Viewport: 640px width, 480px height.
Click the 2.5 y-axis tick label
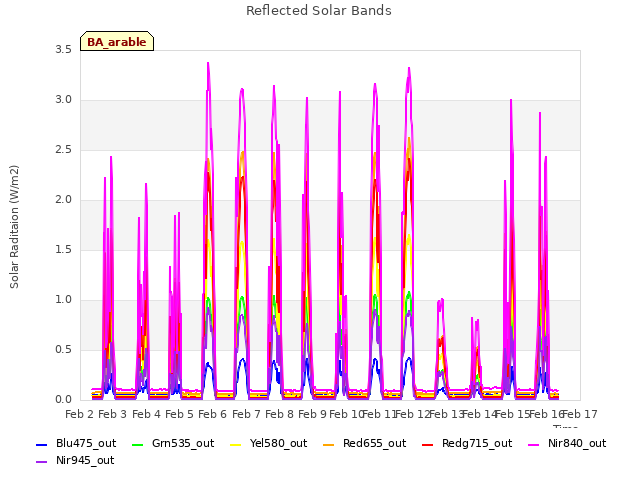coord(63,150)
